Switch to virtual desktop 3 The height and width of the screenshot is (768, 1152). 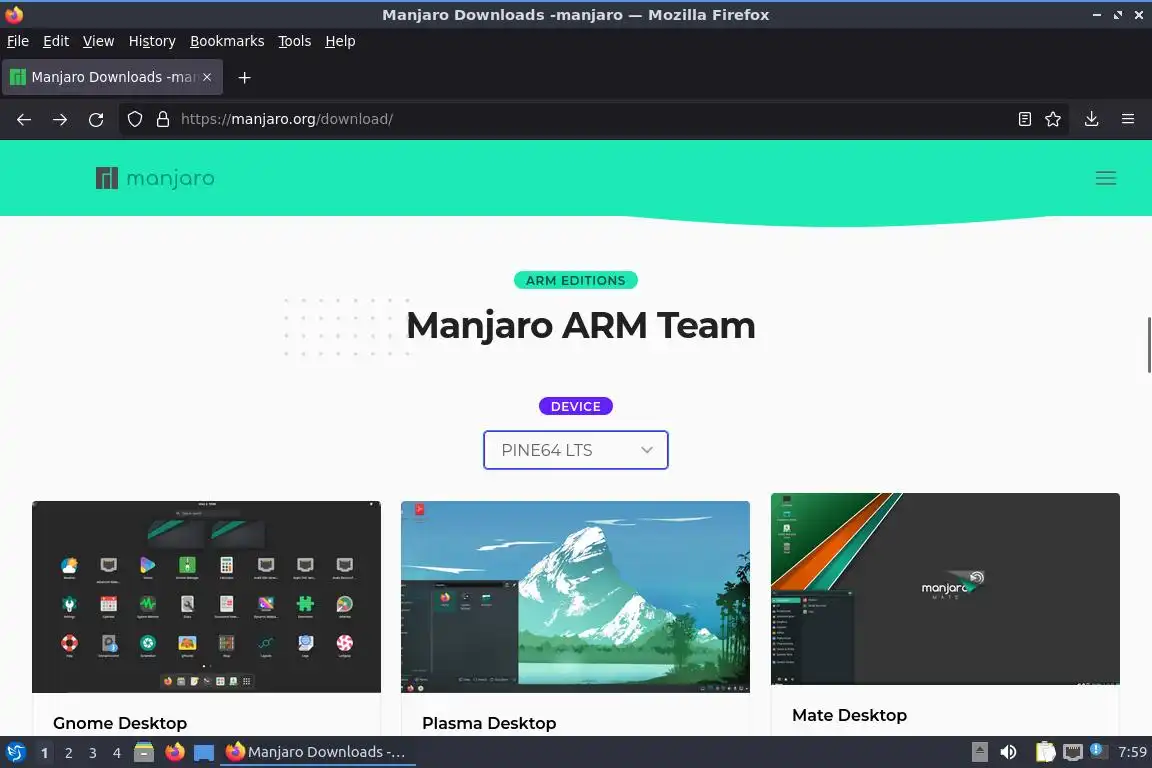93,753
